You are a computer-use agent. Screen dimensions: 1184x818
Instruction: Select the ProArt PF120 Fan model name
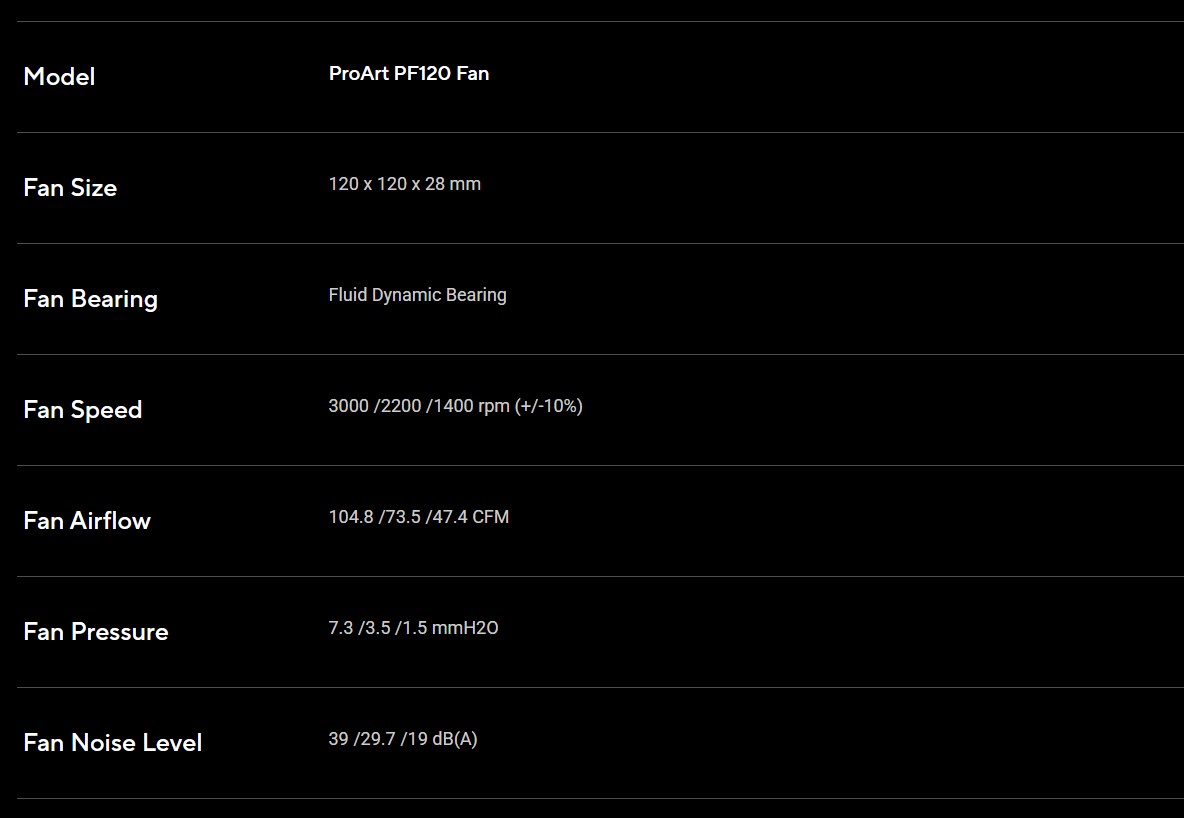click(x=409, y=73)
